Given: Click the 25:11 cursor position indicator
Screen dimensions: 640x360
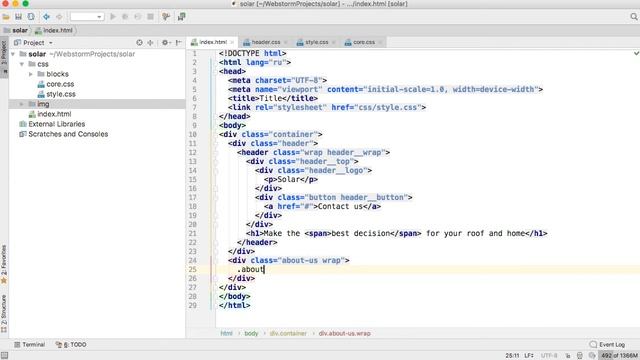Looking at the screenshot, I should click(512, 356).
